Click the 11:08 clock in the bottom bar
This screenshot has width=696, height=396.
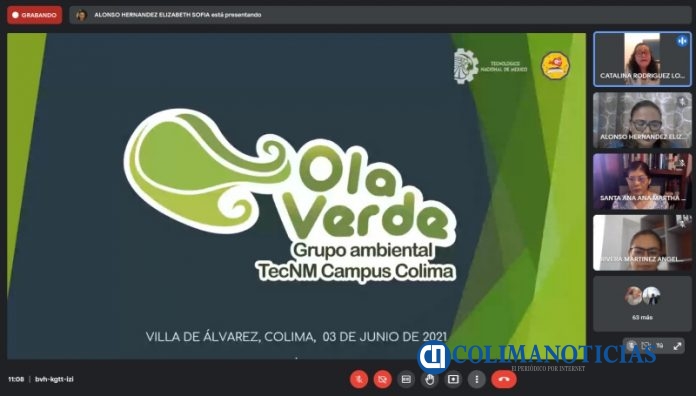(16, 379)
